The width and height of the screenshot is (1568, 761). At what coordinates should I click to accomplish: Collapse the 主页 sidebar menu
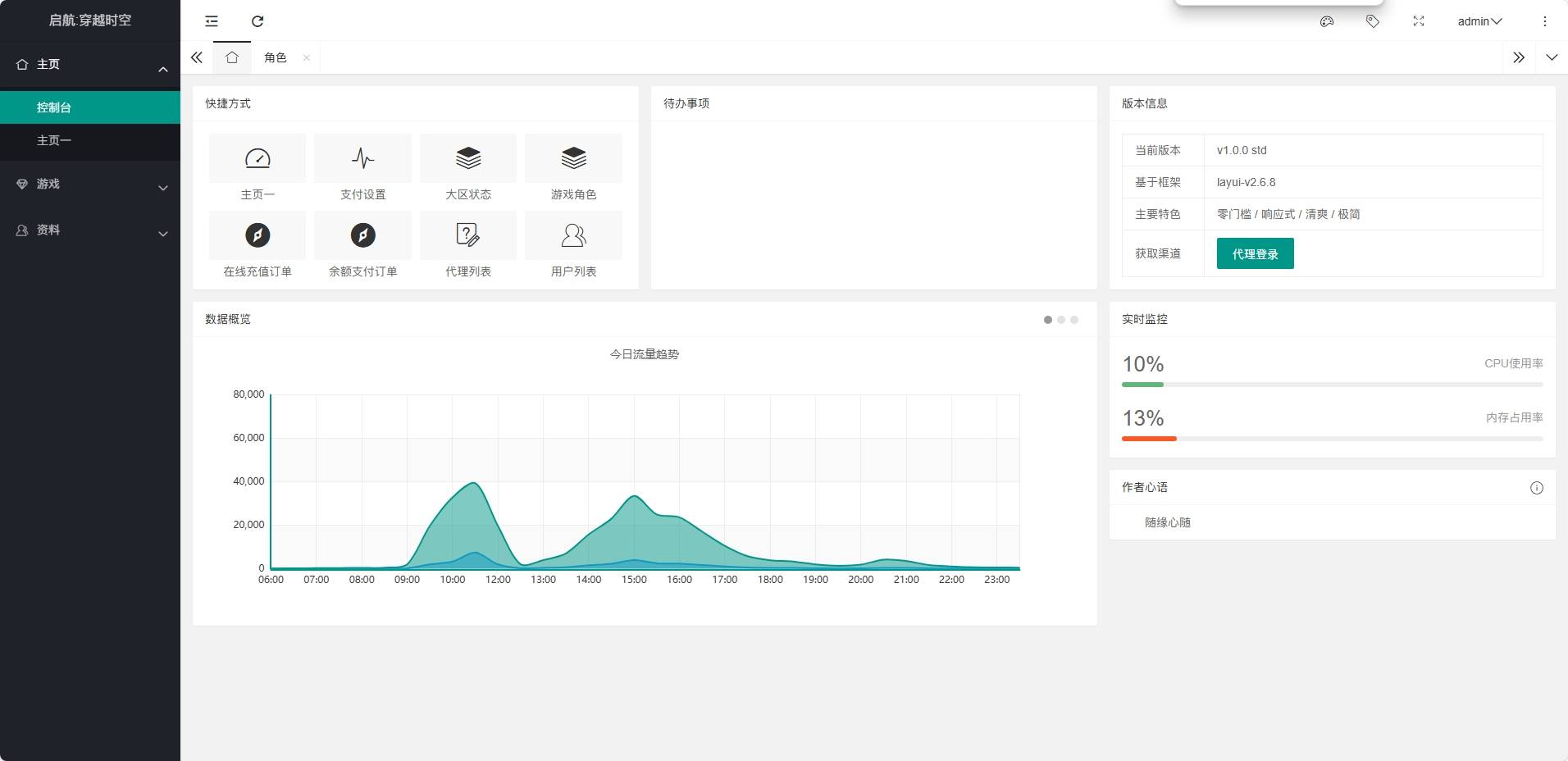(x=90, y=64)
